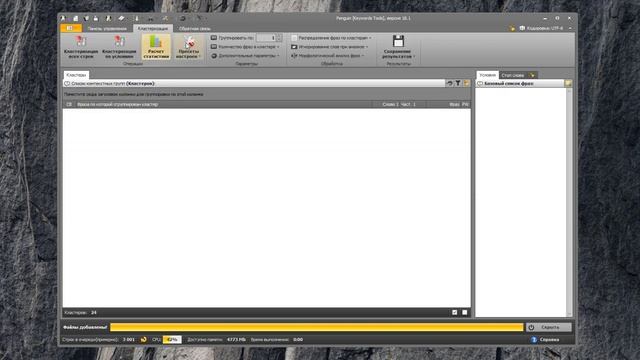Increase Группировать по stepper value
640x360 pixels.
pyautogui.click(x=279, y=36)
